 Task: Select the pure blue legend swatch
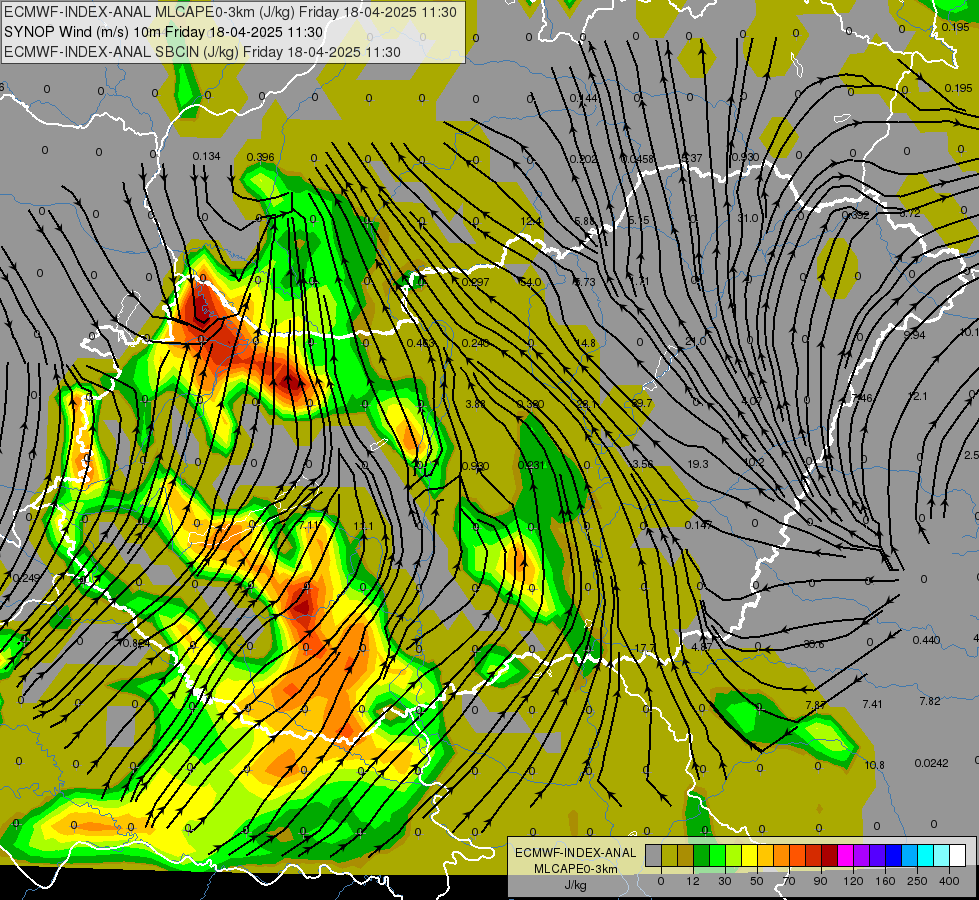tap(894, 855)
